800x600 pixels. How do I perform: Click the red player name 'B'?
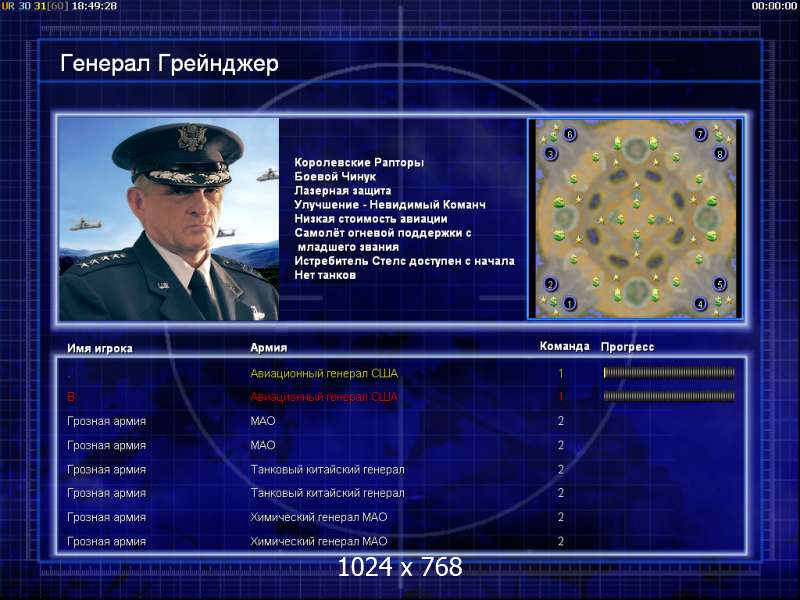(x=70, y=397)
